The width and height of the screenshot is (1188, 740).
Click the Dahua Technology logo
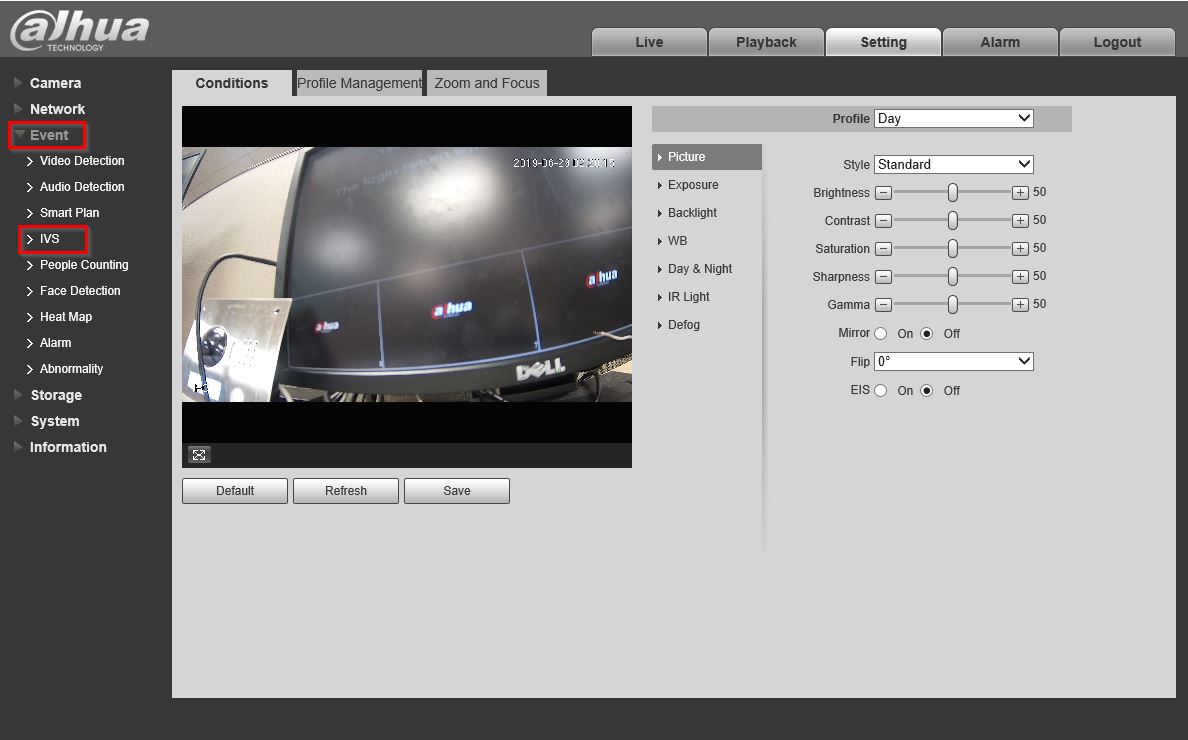point(80,30)
